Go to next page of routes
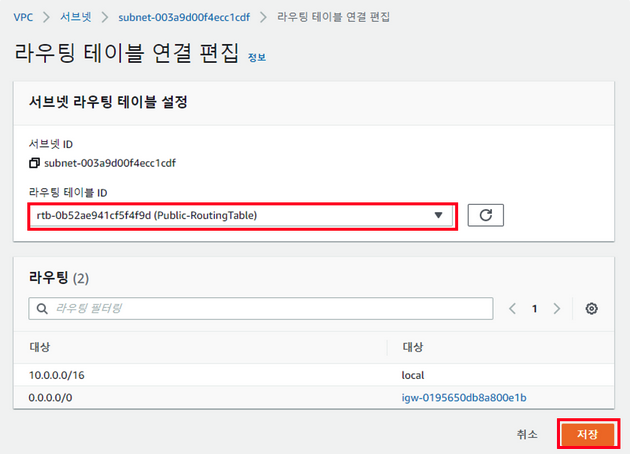The width and height of the screenshot is (633, 454). pyautogui.click(x=557, y=309)
